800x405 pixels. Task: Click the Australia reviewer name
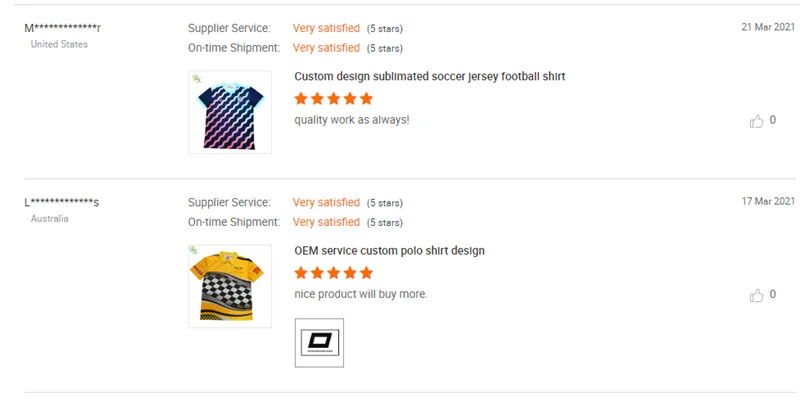pos(61,202)
